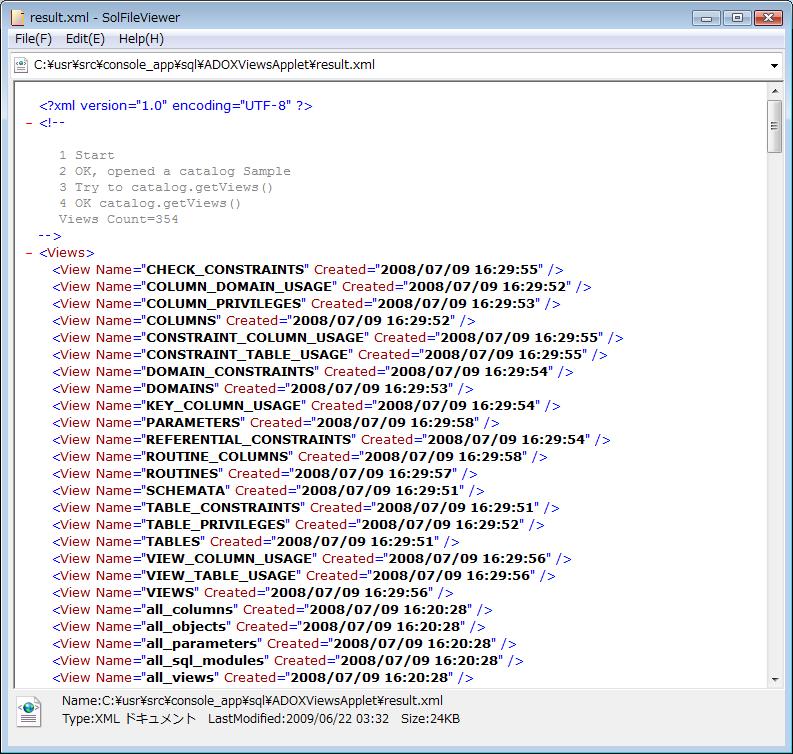This screenshot has width=793, height=754.
Task: Collapse the Views element node
Action: coord(29,253)
